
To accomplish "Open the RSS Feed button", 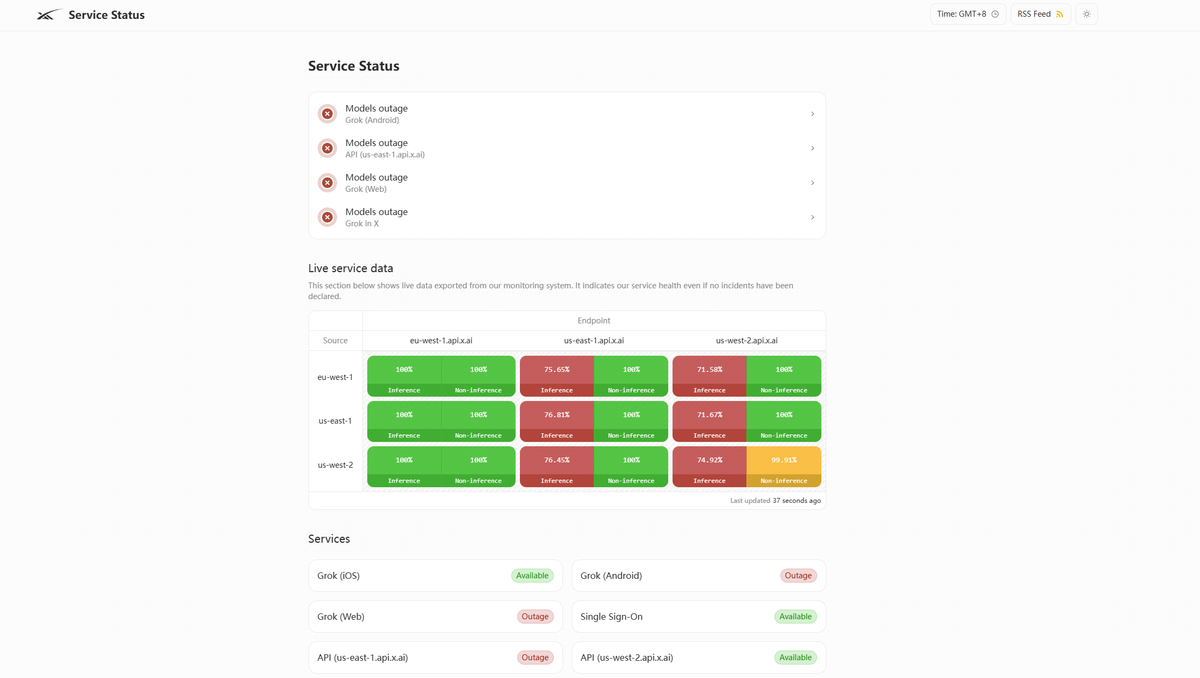I will tap(1040, 14).
